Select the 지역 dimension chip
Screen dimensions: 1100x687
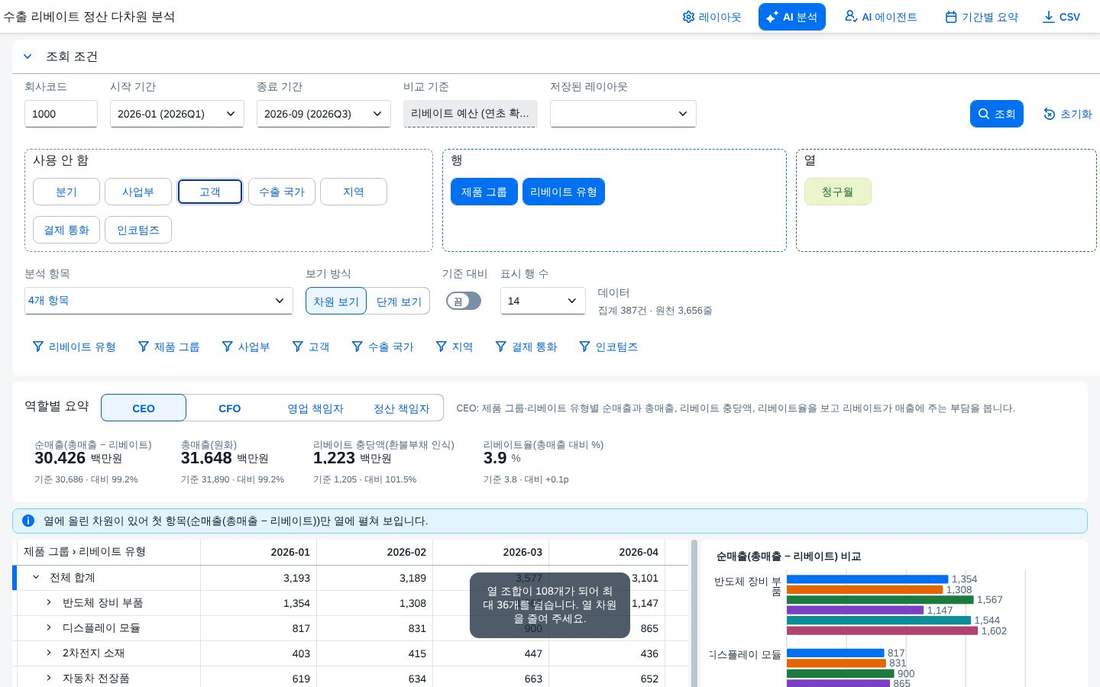pos(354,192)
